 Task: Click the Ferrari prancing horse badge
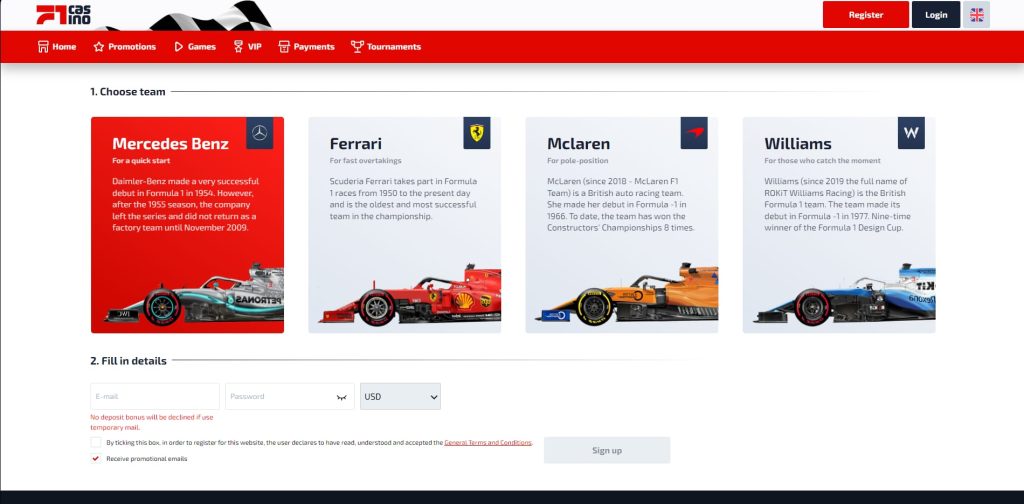pos(477,133)
